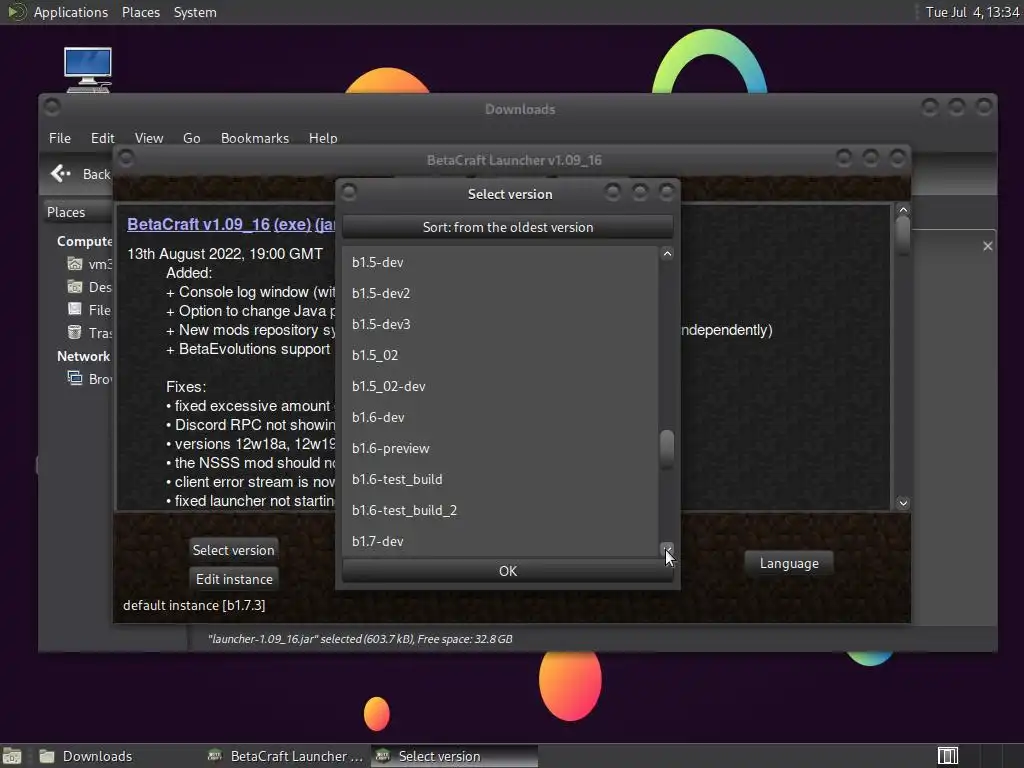Open the Language button in launcher

pyautogui.click(x=789, y=564)
